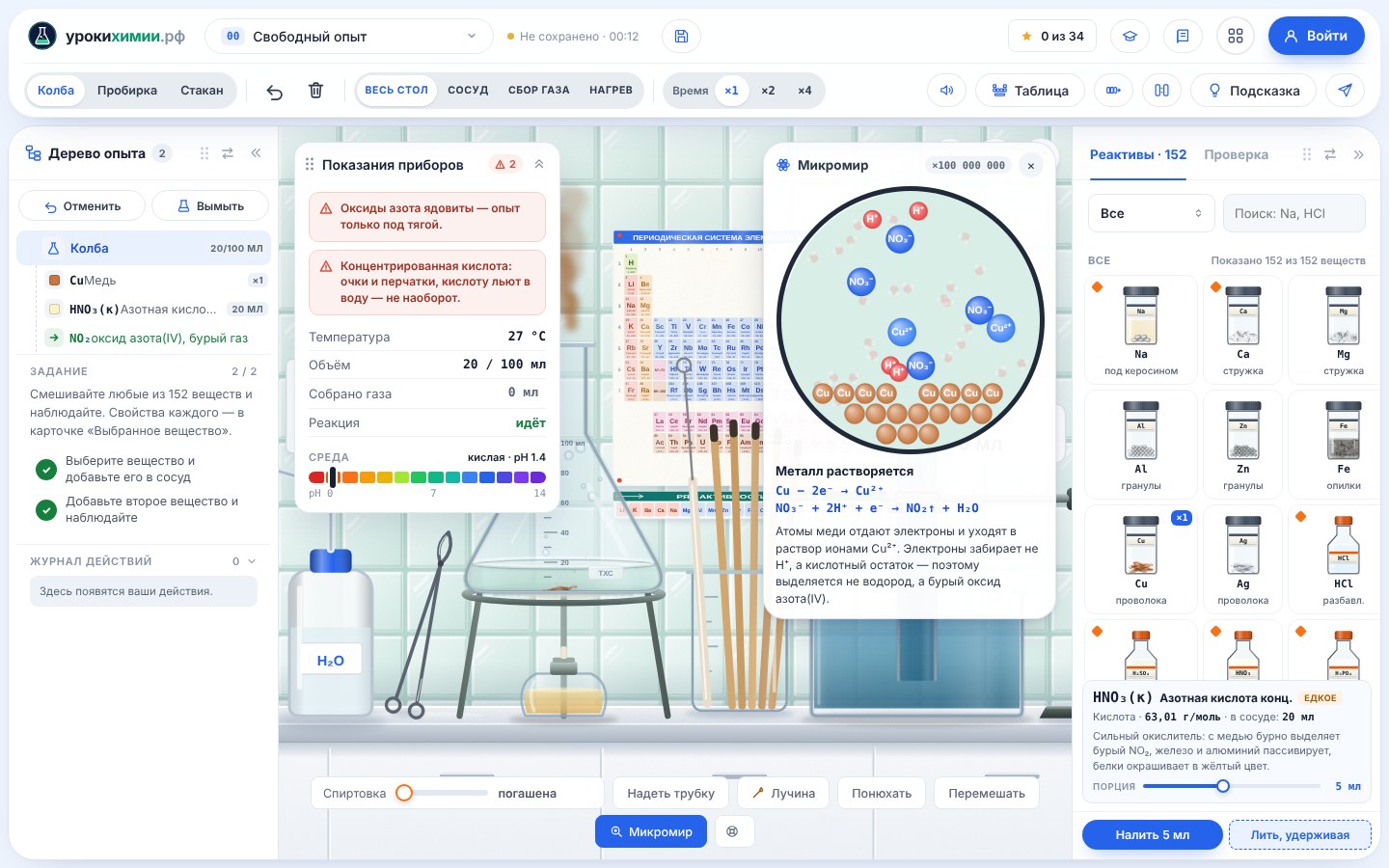Click the target icon beside Микромир button
The width and height of the screenshot is (1389, 868).
[x=732, y=831]
